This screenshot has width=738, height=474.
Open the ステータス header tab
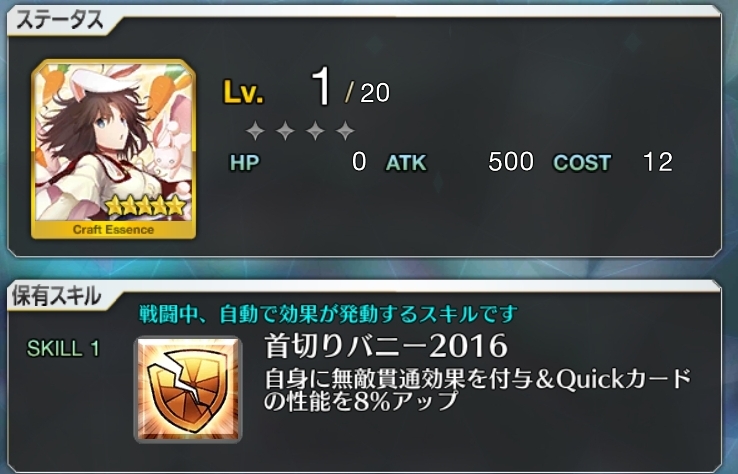60,21
